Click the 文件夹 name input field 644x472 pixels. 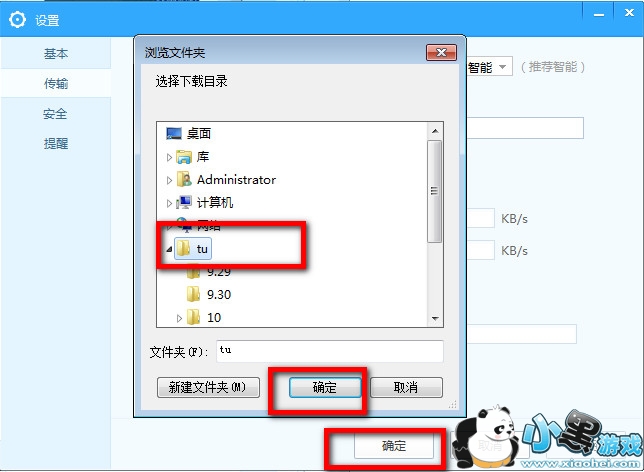click(330, 351)
